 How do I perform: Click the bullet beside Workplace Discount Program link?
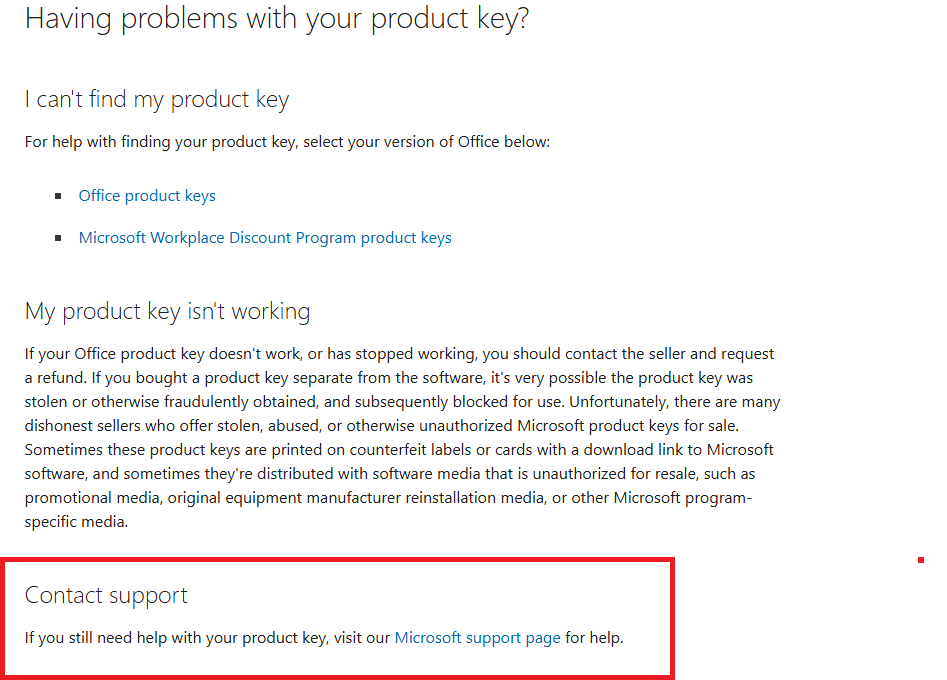click(x=58, y=238)
